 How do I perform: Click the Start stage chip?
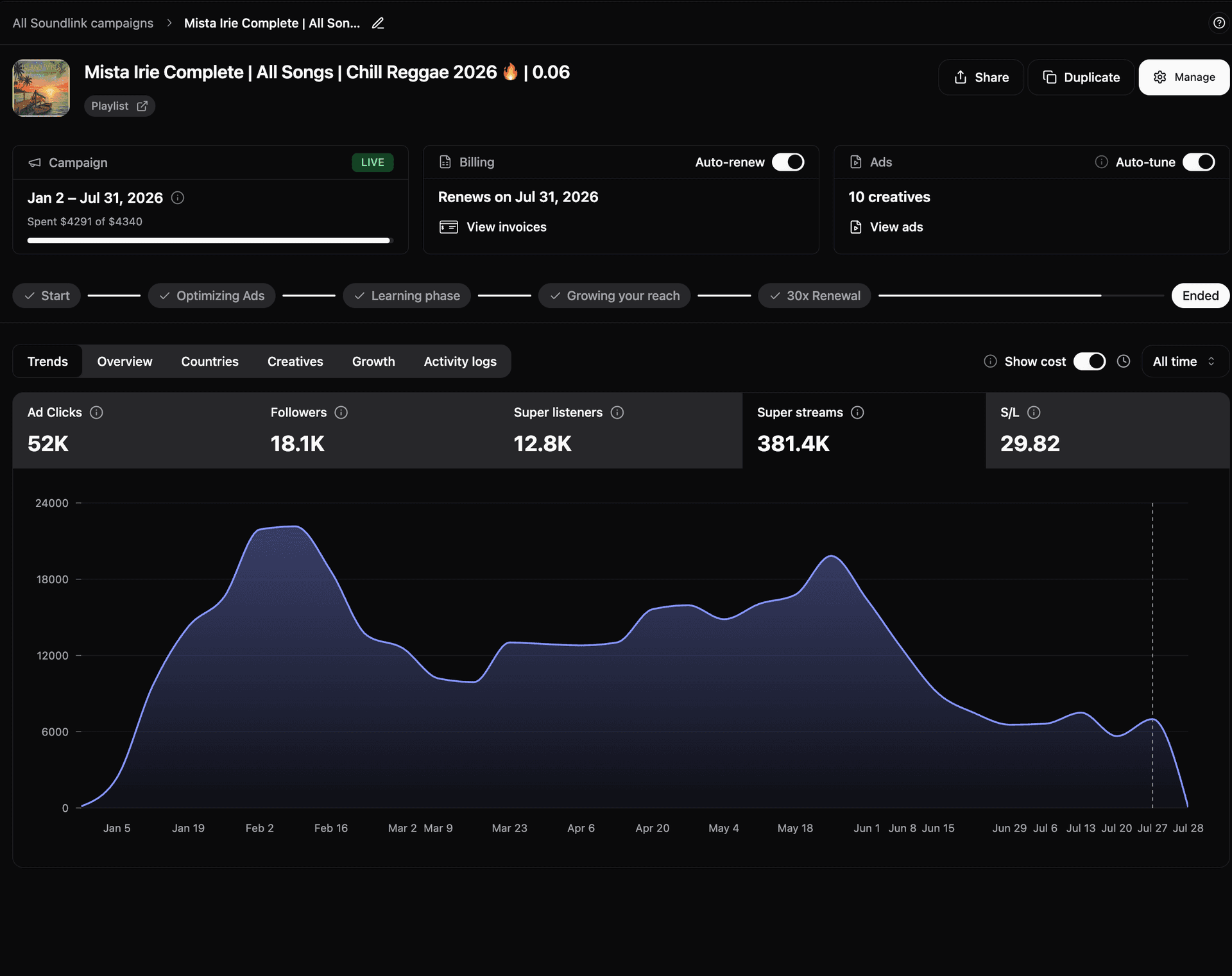(x=46, y=296)
